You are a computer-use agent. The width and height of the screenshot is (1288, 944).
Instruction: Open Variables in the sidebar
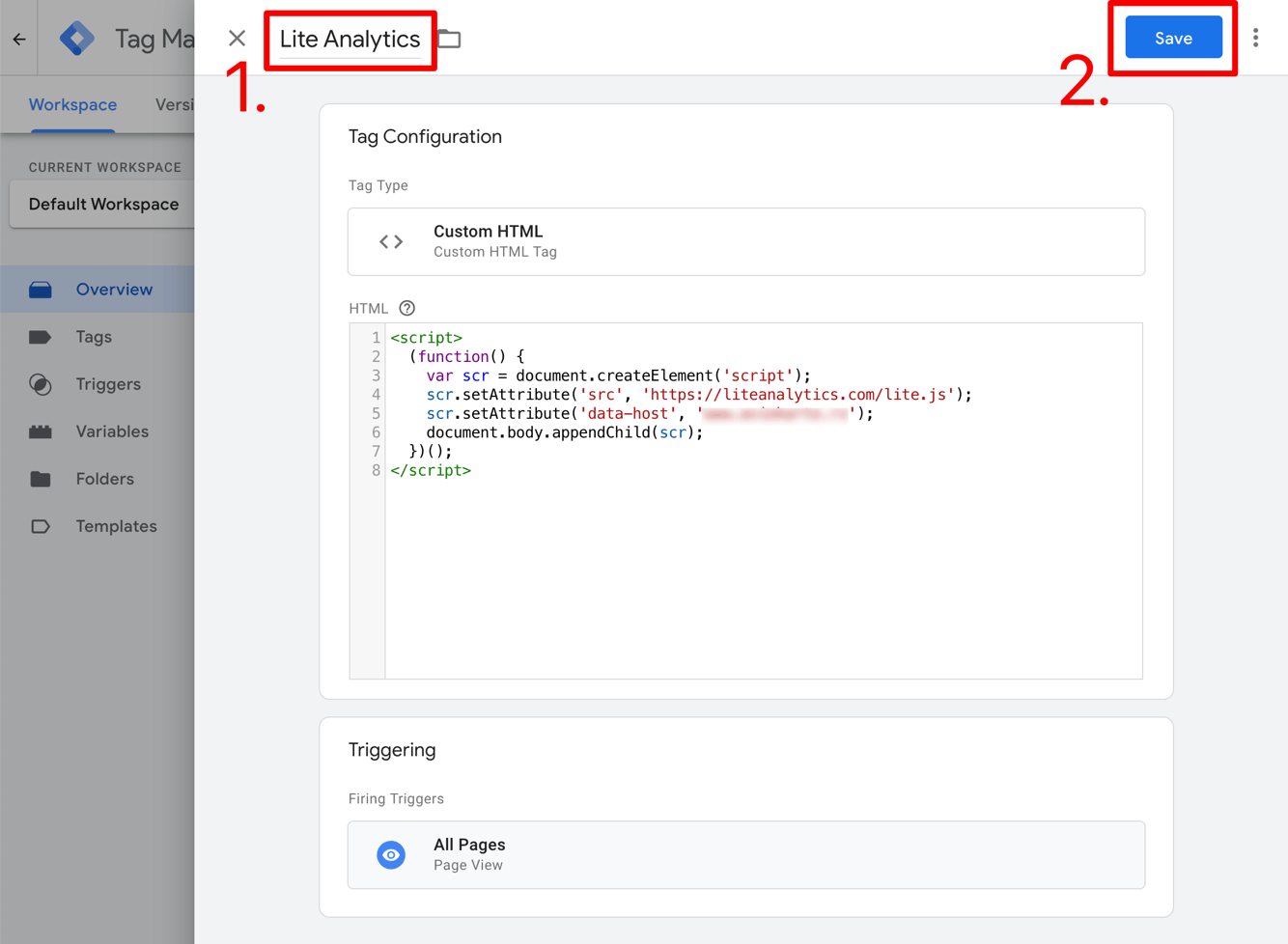(112, 431)
